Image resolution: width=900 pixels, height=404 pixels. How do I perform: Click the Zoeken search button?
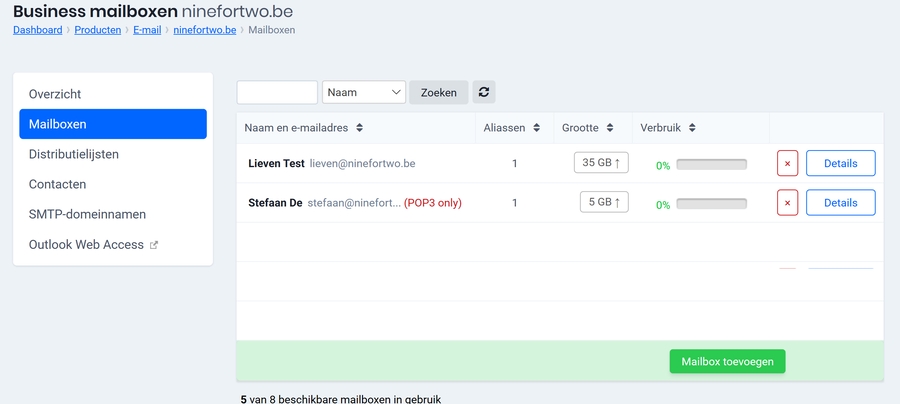click(x=438, y=92)
